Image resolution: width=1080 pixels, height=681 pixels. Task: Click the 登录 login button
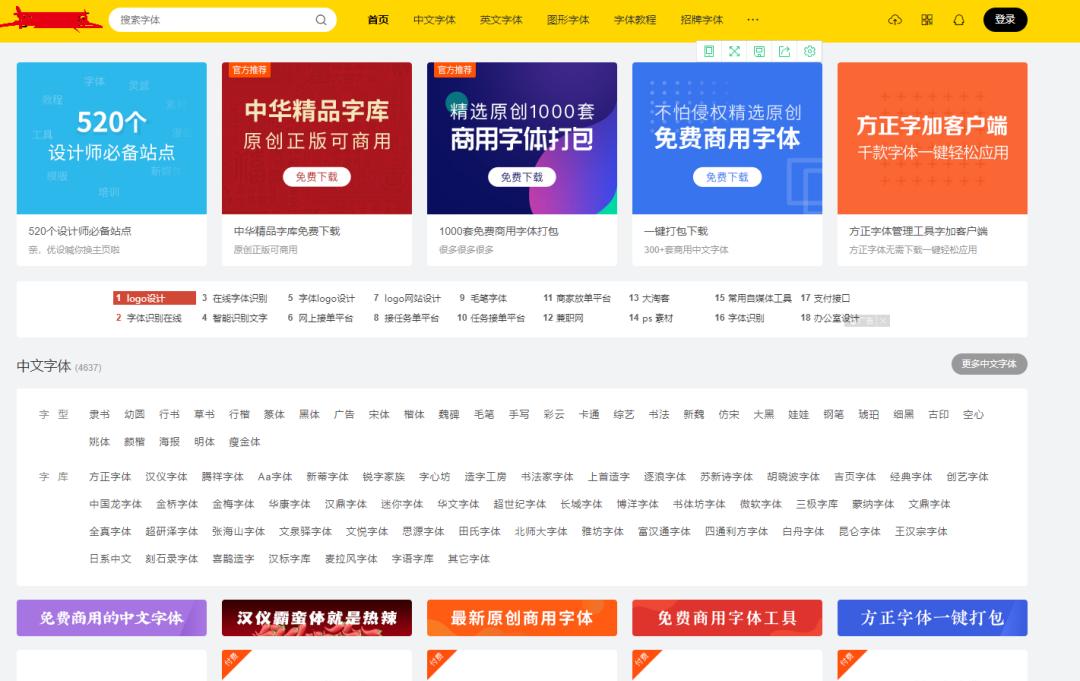[1004, 19]
